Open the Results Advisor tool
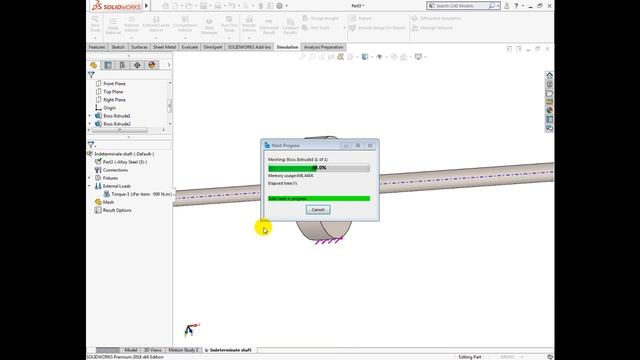640x360 pixels. [x=249, y=24]
